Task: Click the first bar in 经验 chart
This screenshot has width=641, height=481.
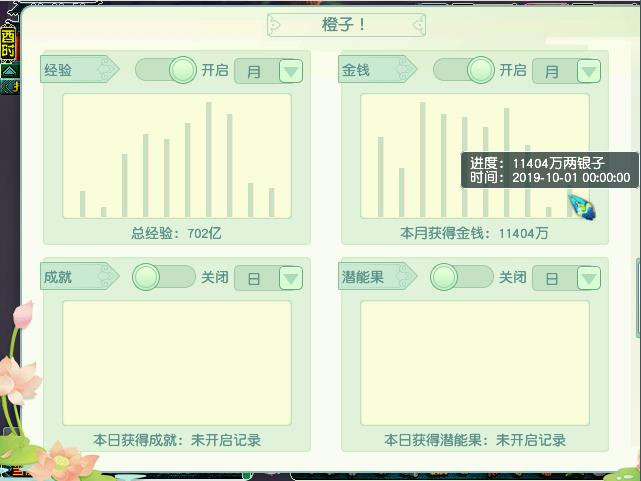Action: [x=83, y=204]
